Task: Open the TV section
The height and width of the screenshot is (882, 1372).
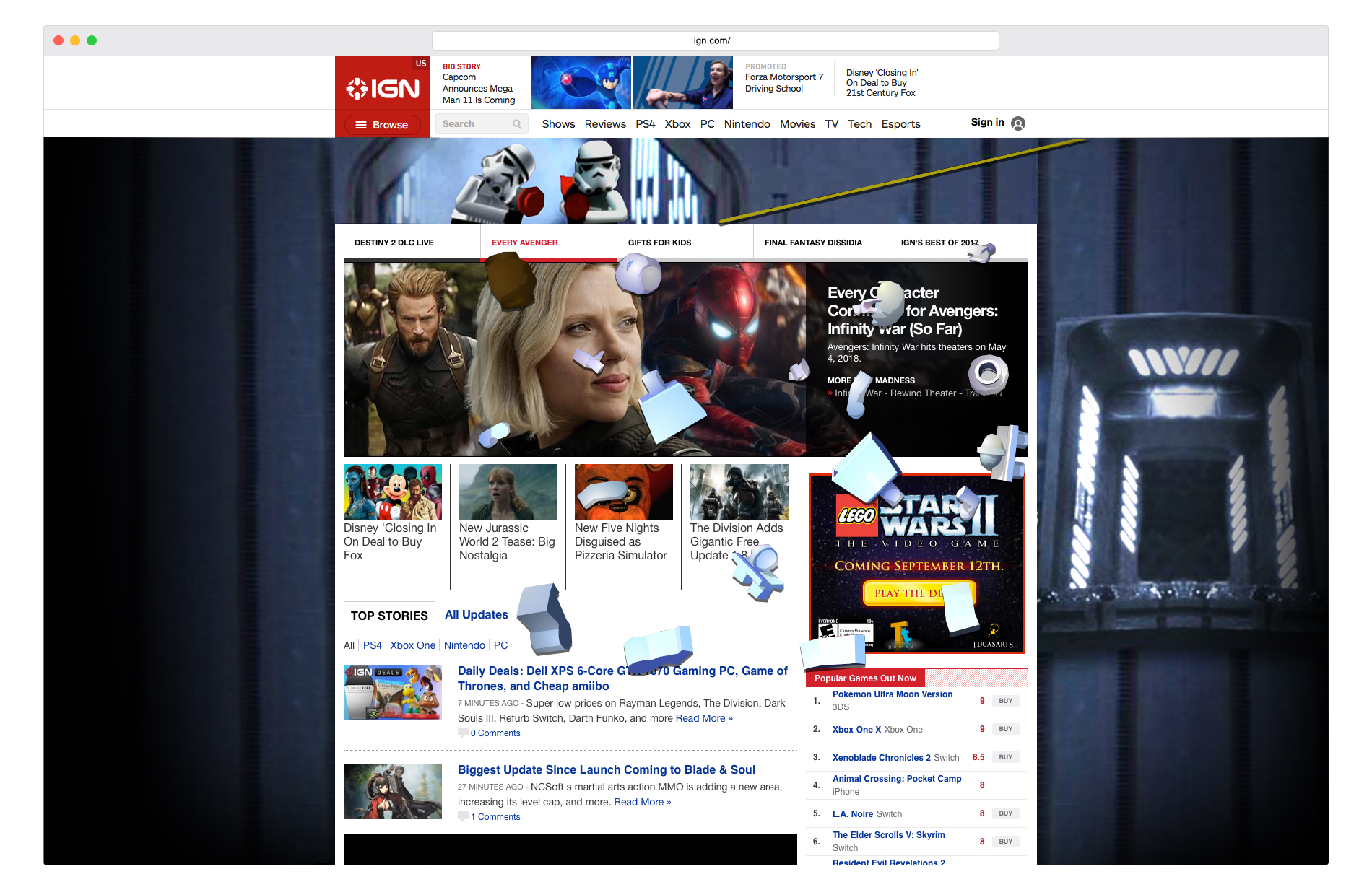Action: point(832,124)
